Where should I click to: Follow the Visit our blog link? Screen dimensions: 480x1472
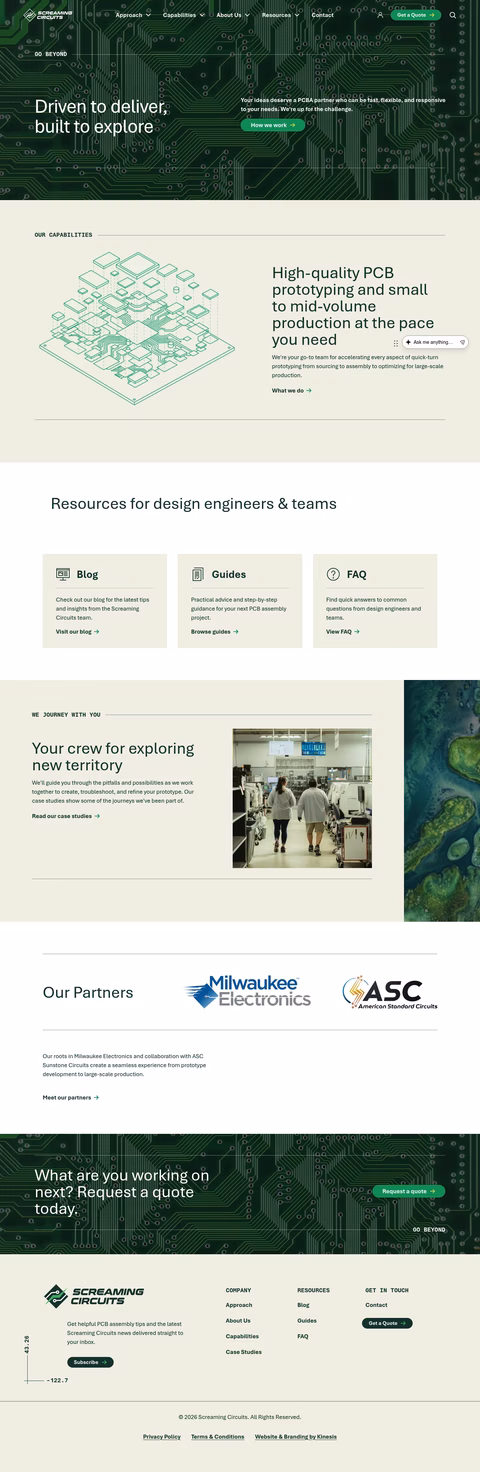[x=78, y=632]
